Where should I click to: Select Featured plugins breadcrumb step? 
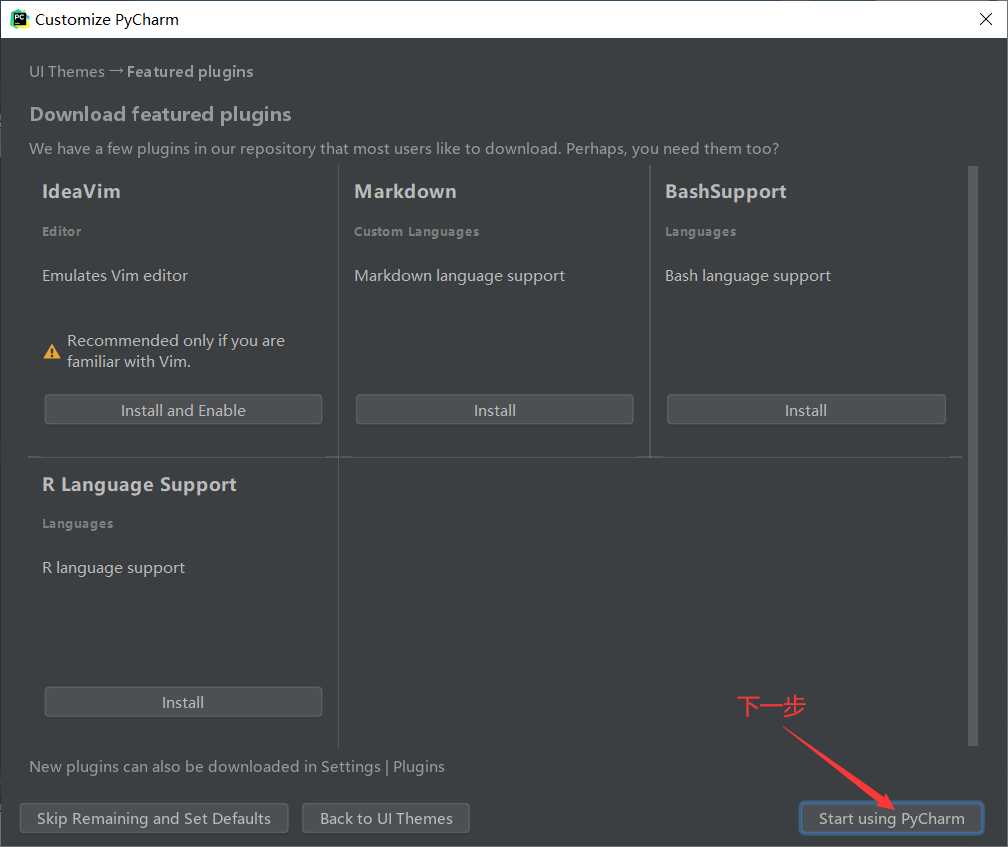(190, 71)
